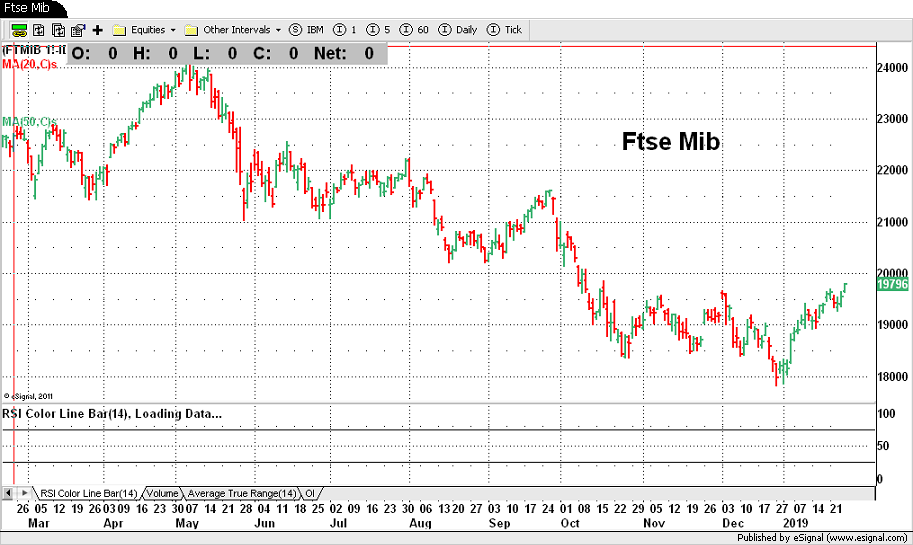Click the MA(50,C)s study label
The height and width of the screenshot is (545, 913).
(x=29, y=122)
